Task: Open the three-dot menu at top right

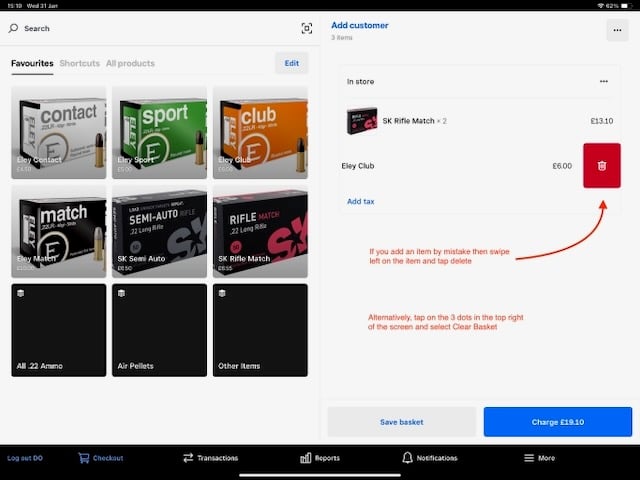Action: point(615,30)
